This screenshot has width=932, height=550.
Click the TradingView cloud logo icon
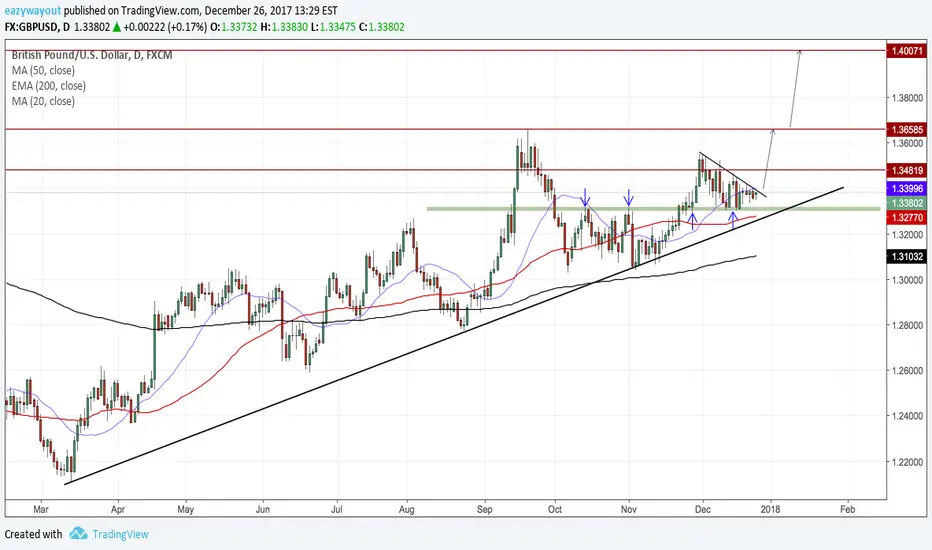(x=78, y=533)
